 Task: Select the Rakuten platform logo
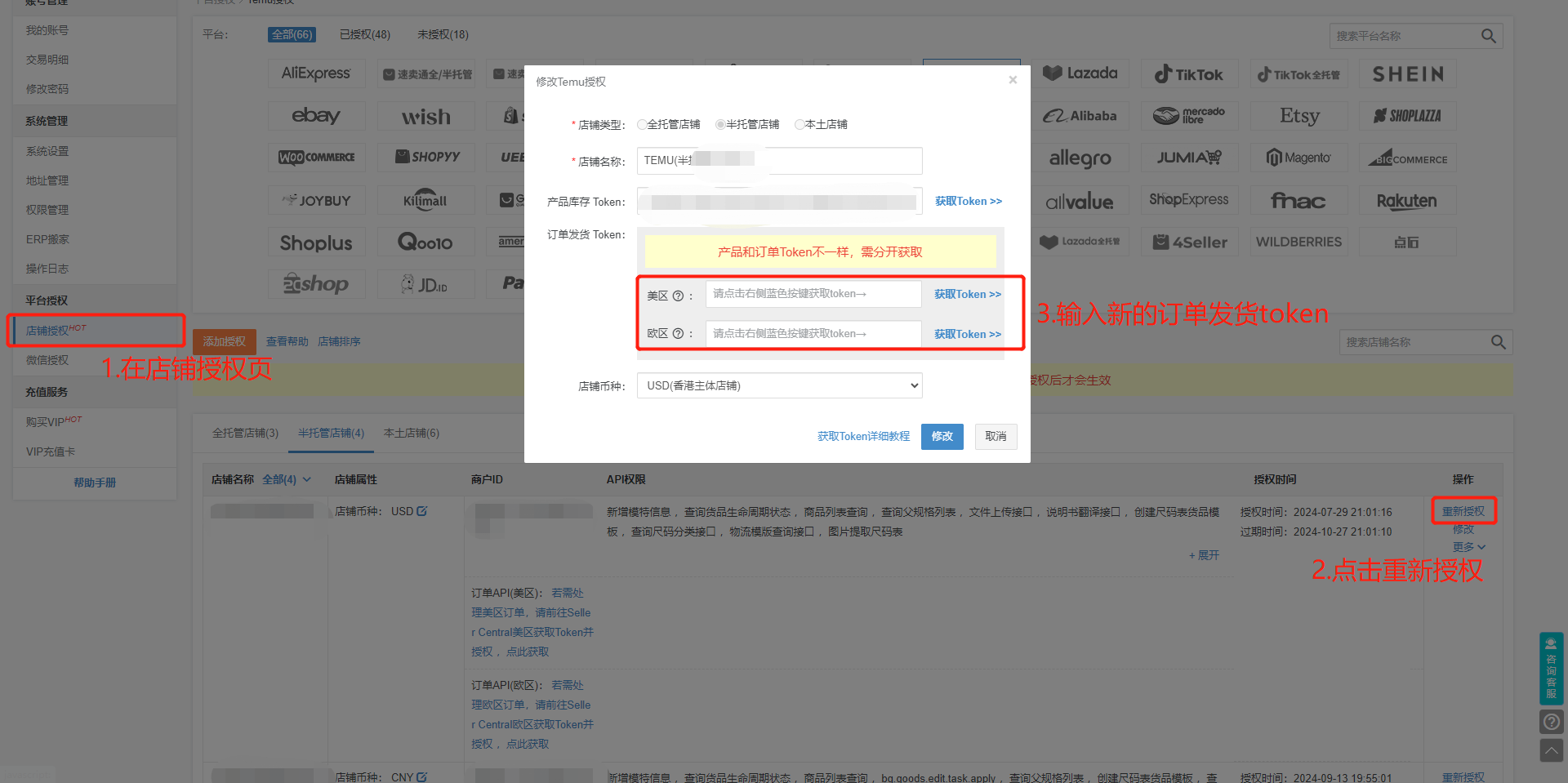click(1408, 200)
